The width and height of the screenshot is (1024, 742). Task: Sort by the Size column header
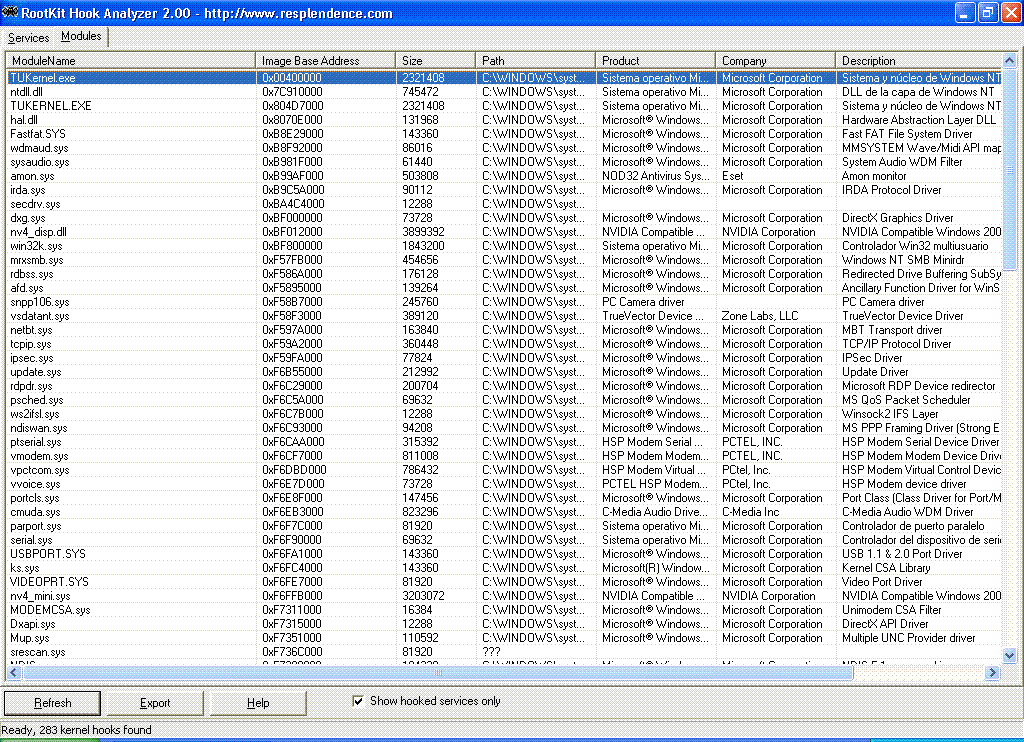(435, 61)
